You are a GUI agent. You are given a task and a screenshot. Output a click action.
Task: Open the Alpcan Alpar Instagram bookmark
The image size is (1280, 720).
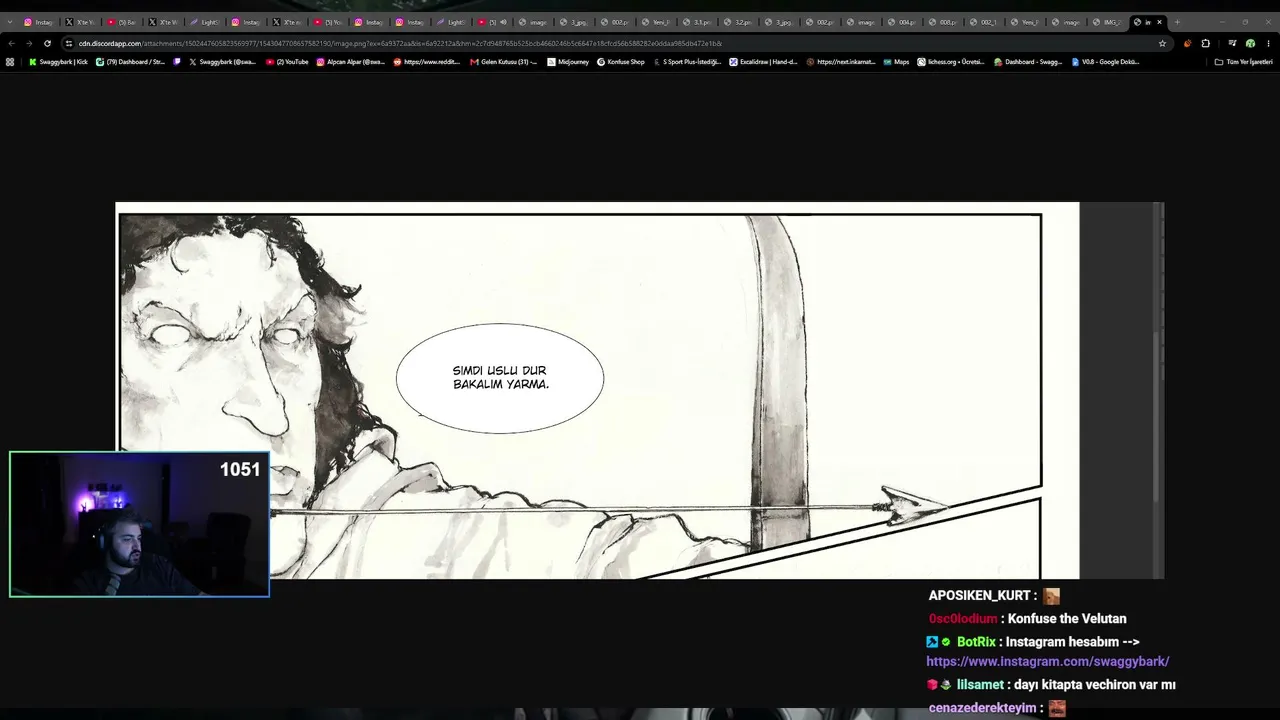coord(350,62)
